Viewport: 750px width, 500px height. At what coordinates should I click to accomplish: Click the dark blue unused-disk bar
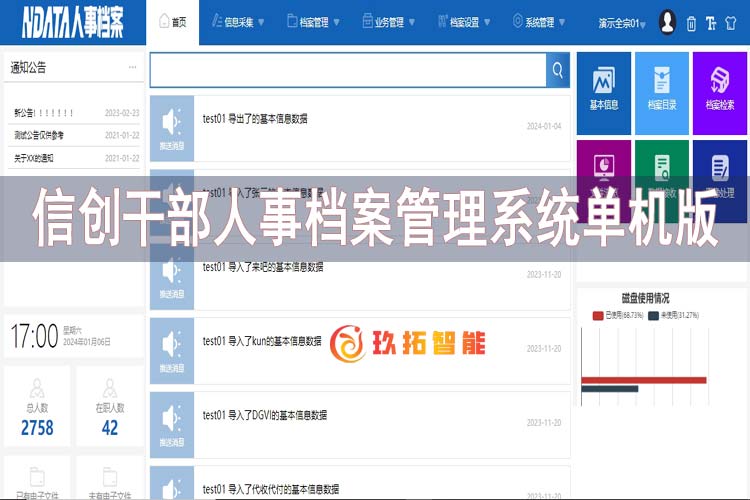coord(610,389)
